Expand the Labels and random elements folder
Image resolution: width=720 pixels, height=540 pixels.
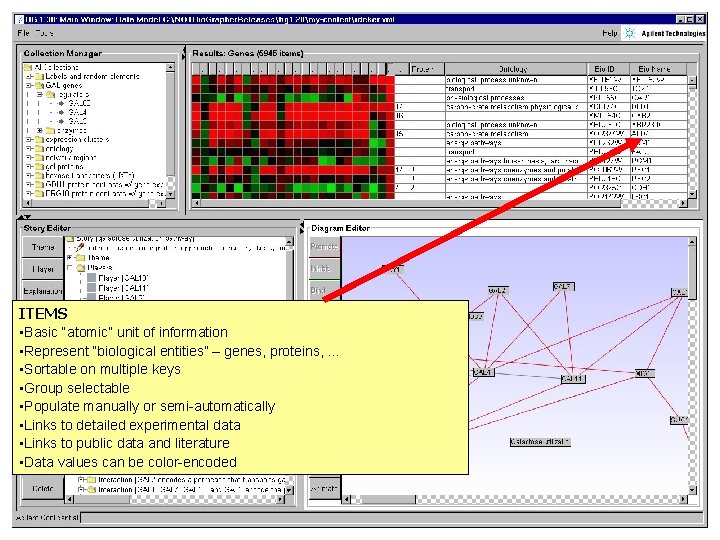[29, 76]
